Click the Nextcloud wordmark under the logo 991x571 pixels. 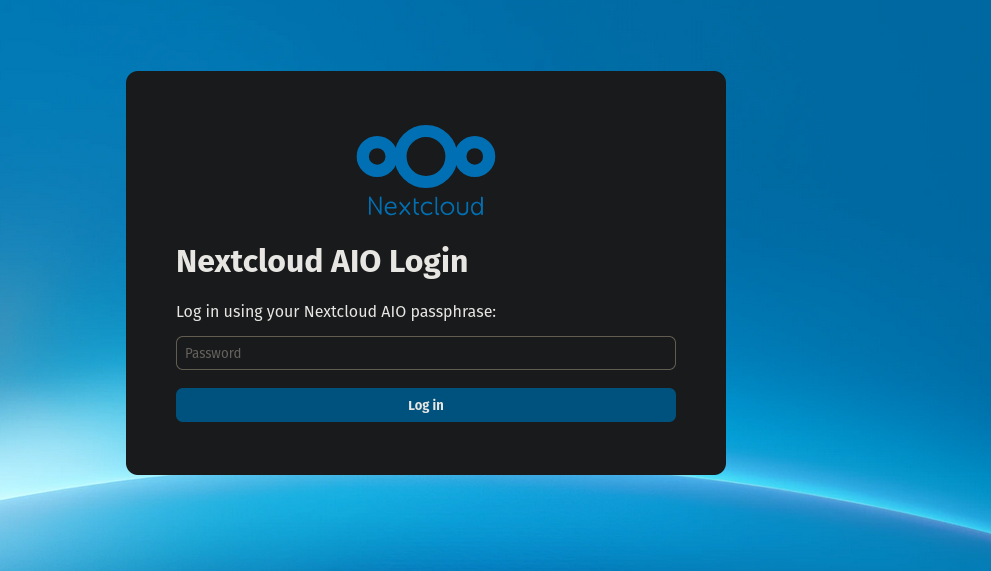pyautogui.click(x=425, y=206)
